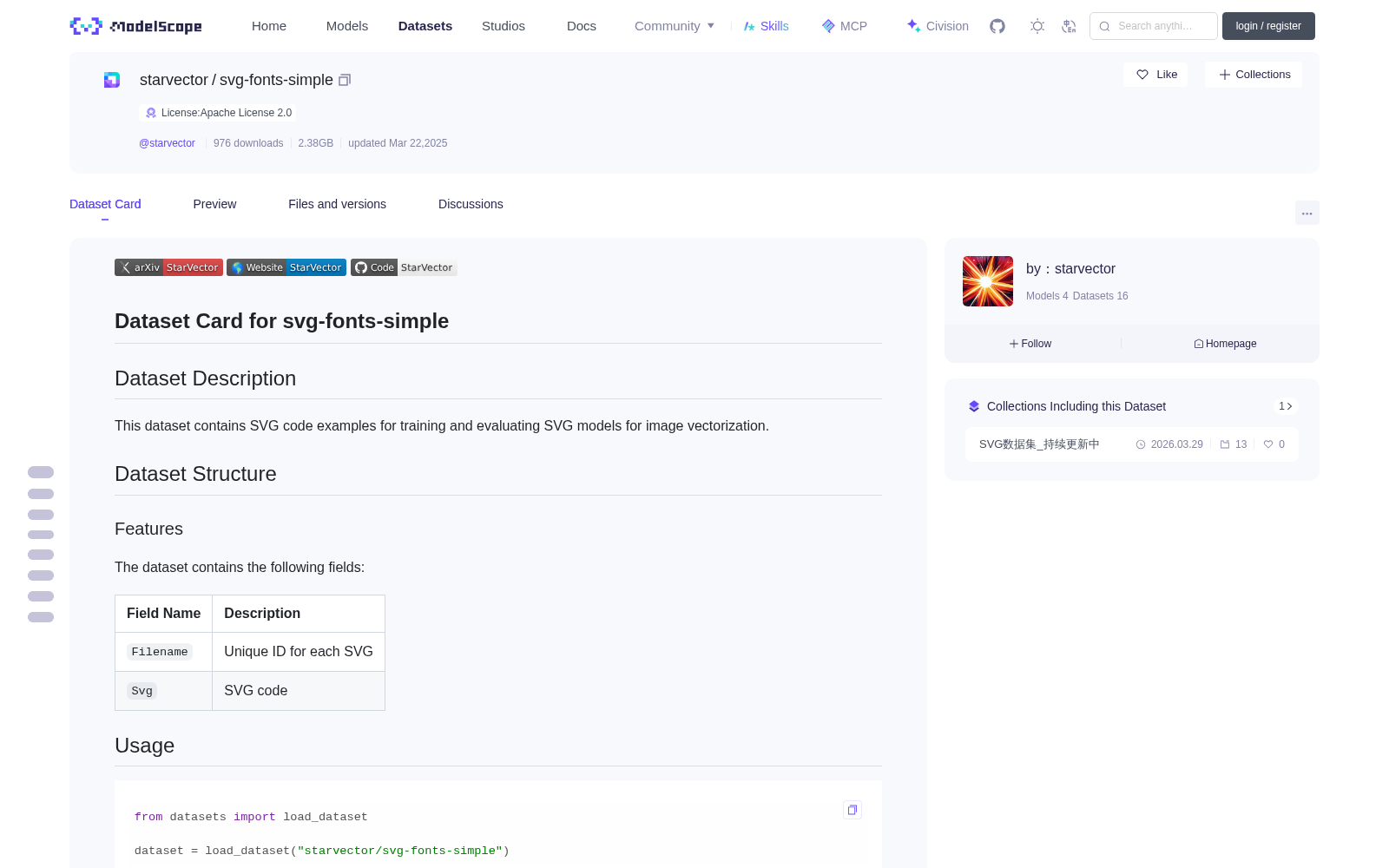The height and width of the screenshot is (868, 1389).
Task: Open the GitHub icon in header
Action: tap(997, 26)
